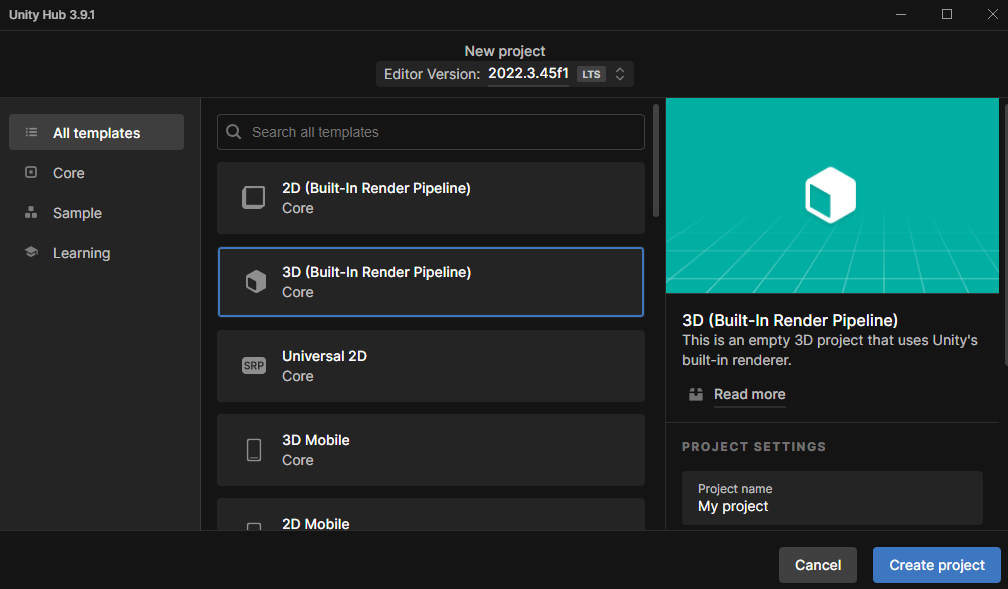Screen dimensions: 1008x589
Task: Click the up-down arrows beside LTS
Action: coord(620,74)
